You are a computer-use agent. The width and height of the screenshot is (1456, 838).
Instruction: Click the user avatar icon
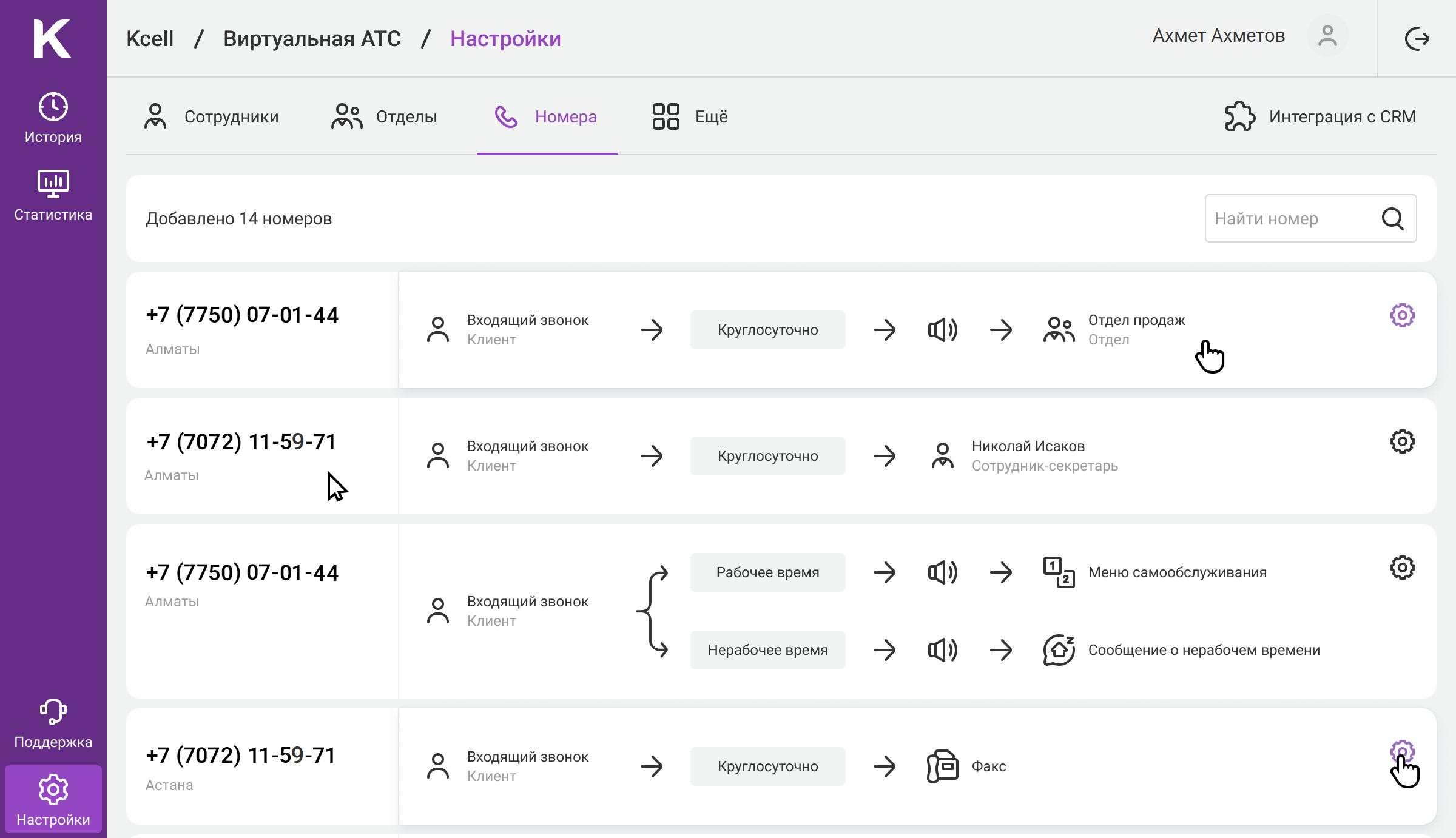1327,36
